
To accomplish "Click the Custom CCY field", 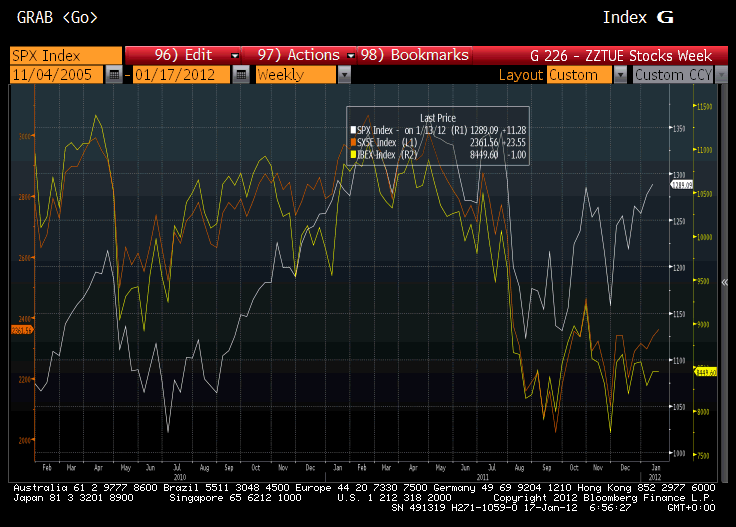I will [673, 75].
